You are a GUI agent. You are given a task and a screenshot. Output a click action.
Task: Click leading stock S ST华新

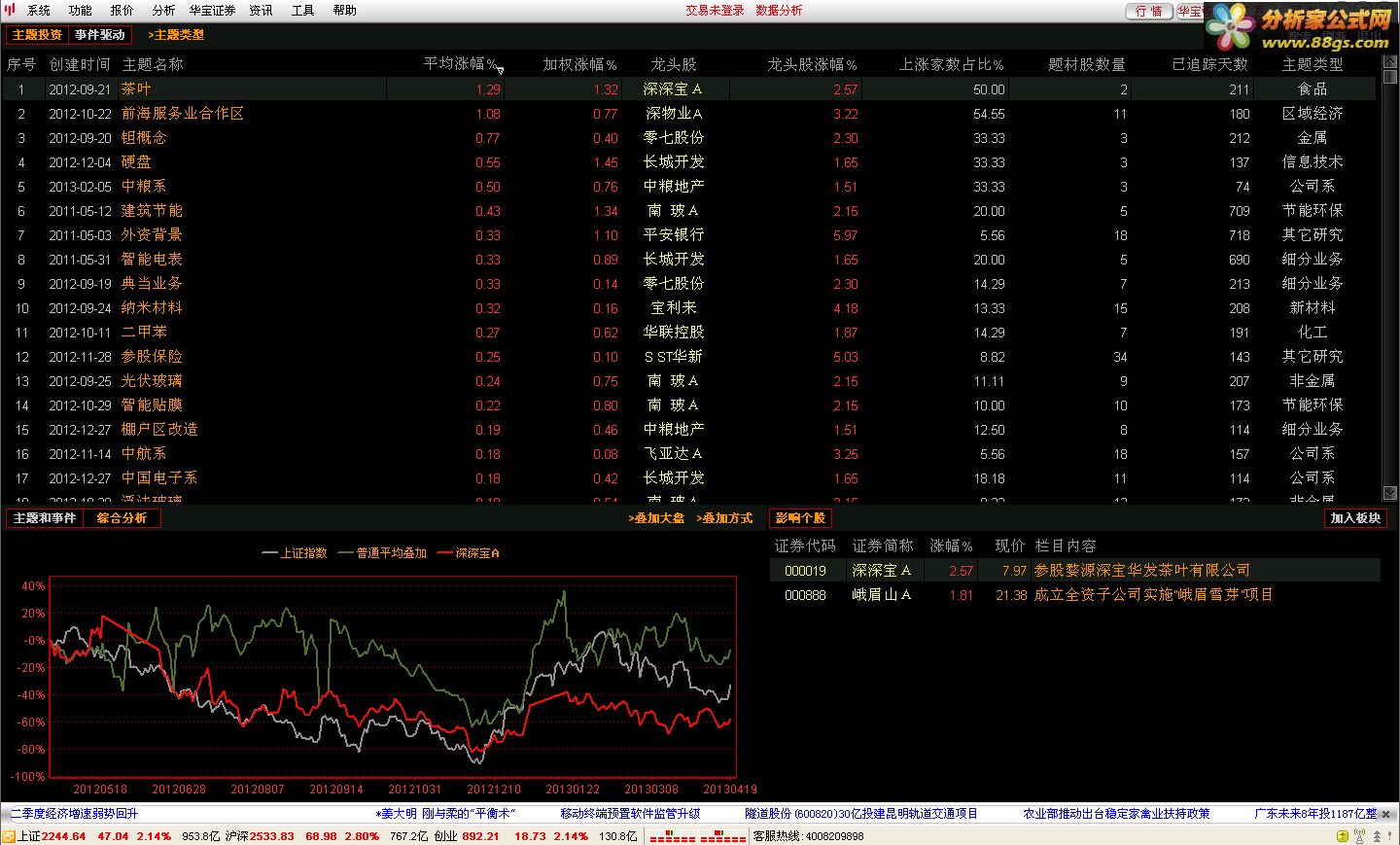(673, 356)
